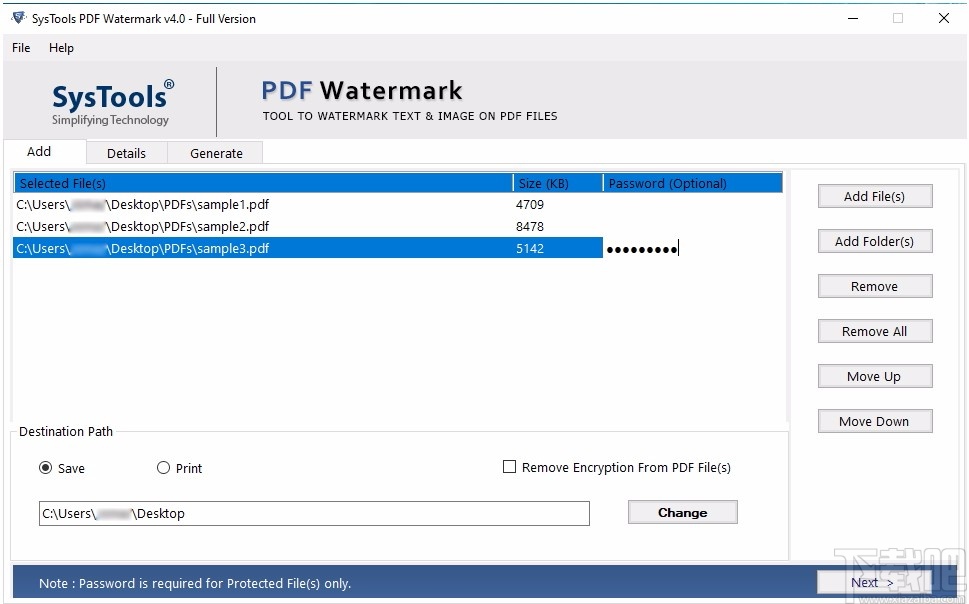Move the selected file up the list
This screenshot has width=969, height=604.
874,376
